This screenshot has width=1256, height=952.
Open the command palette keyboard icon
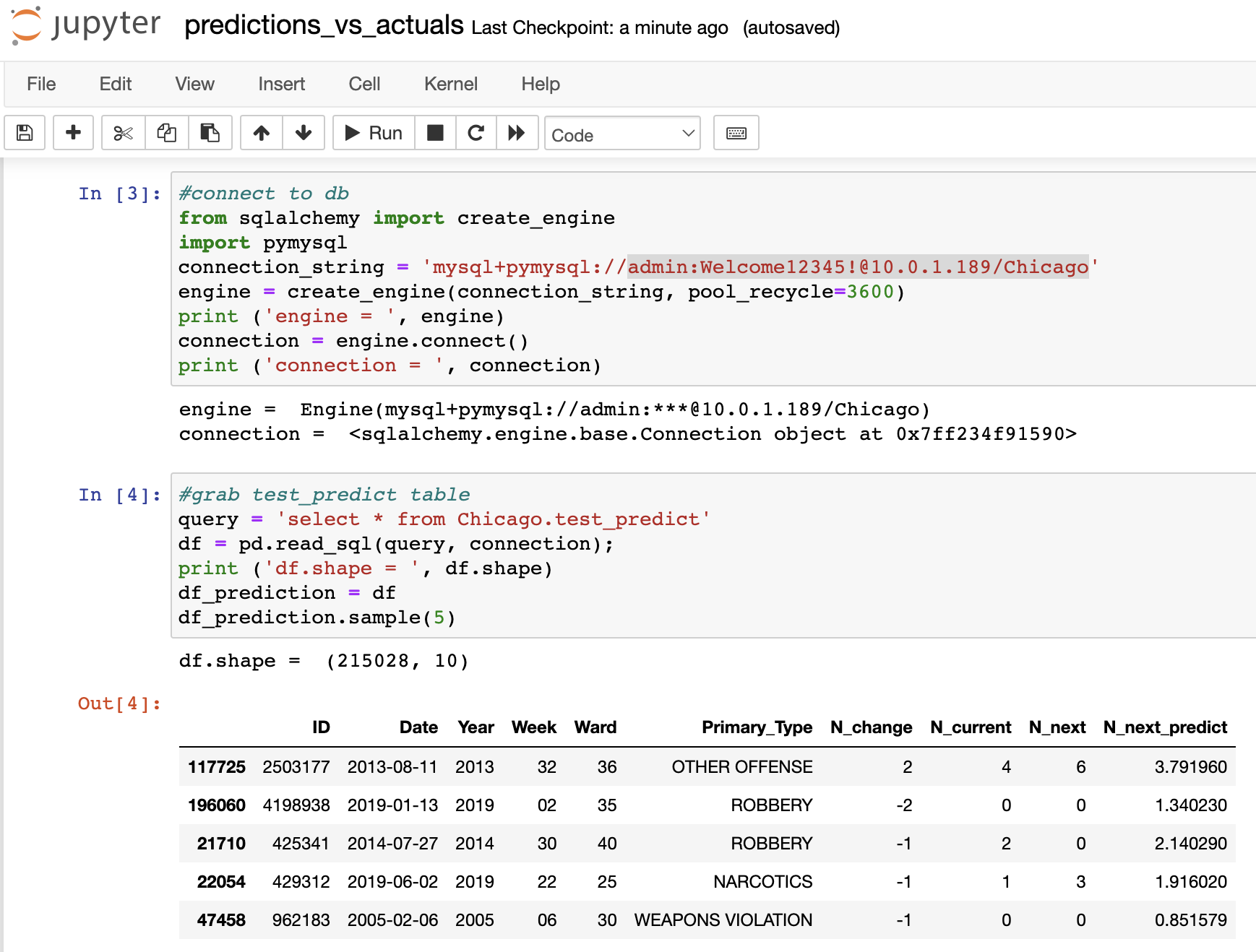pos(736,133)
